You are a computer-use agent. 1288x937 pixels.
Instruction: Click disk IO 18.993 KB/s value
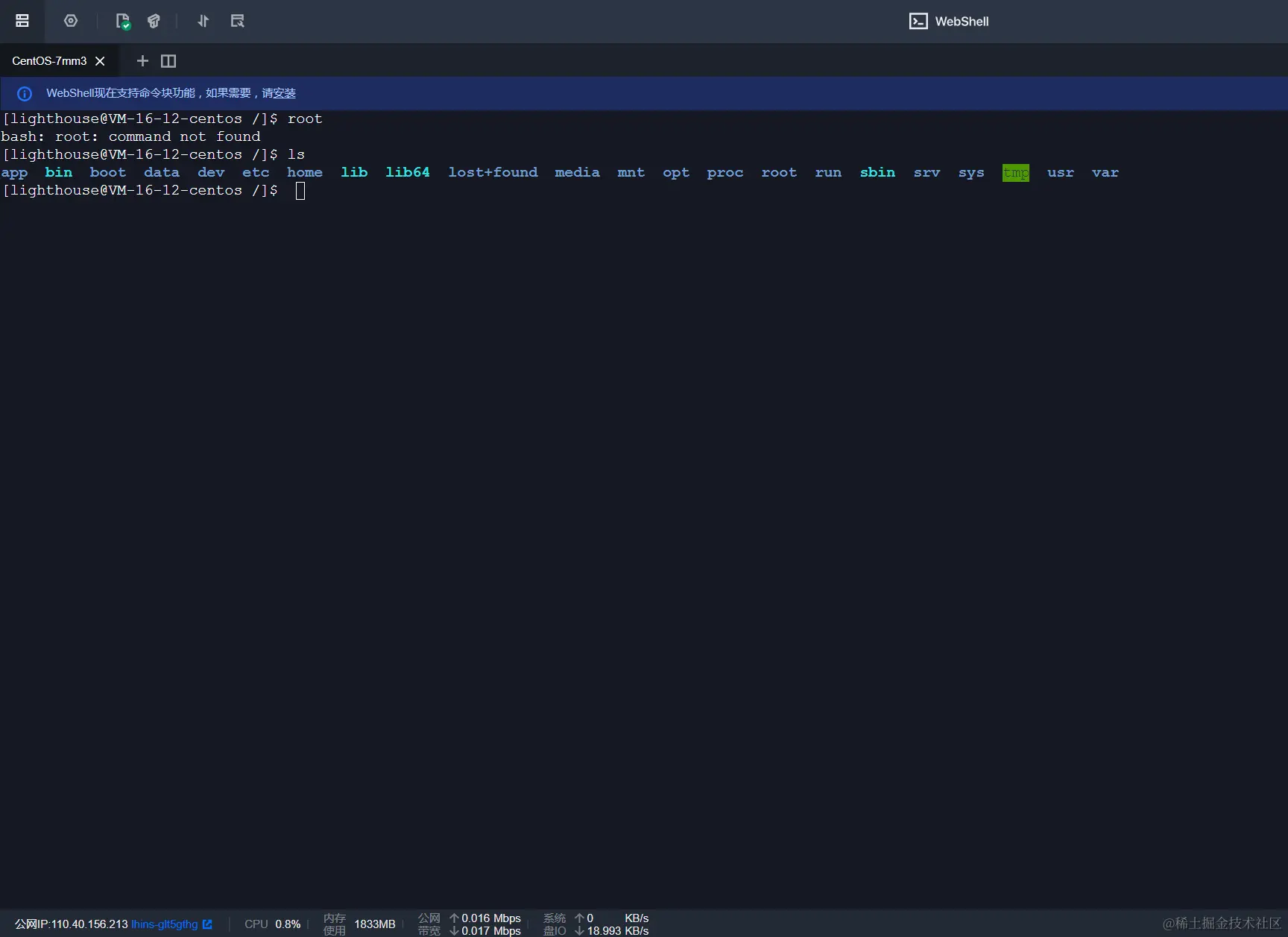pos(617,931)
